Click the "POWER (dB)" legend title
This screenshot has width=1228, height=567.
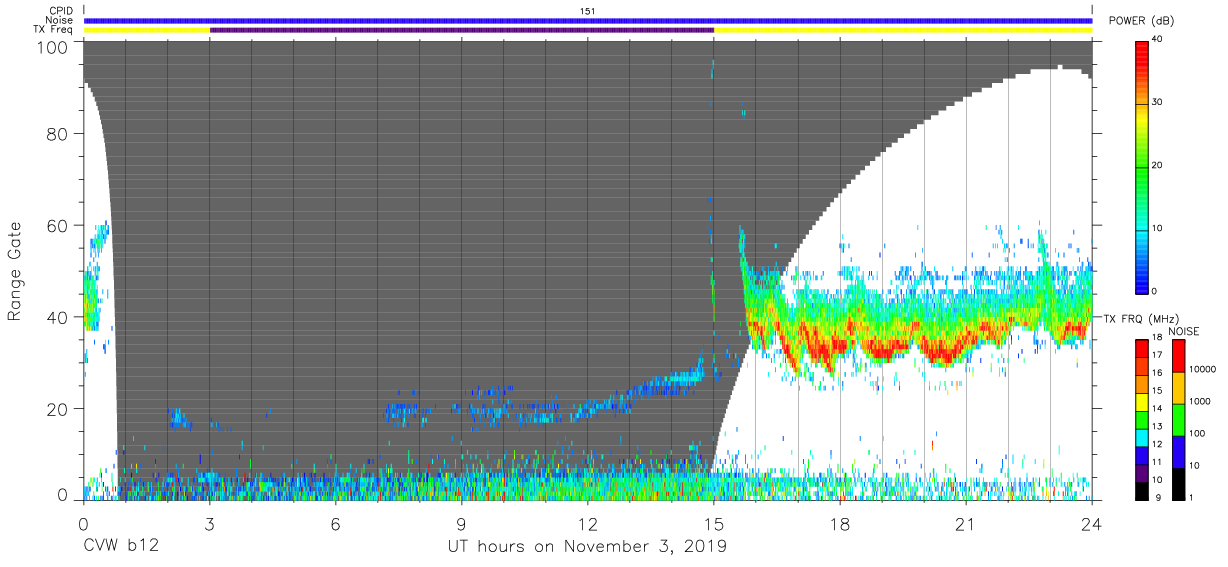(1141, 21)
